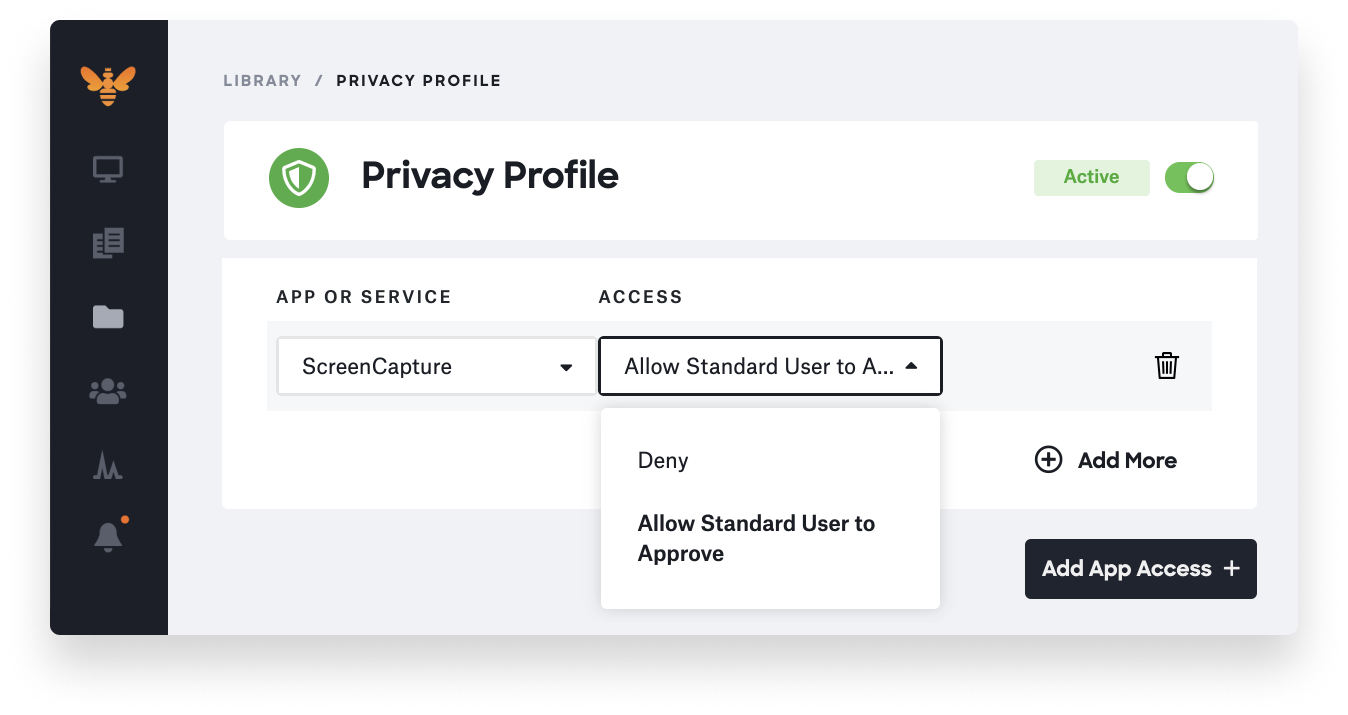Screen dimensions: 1348x715
Task: Click the Add More label
Action: (1127, 460)
